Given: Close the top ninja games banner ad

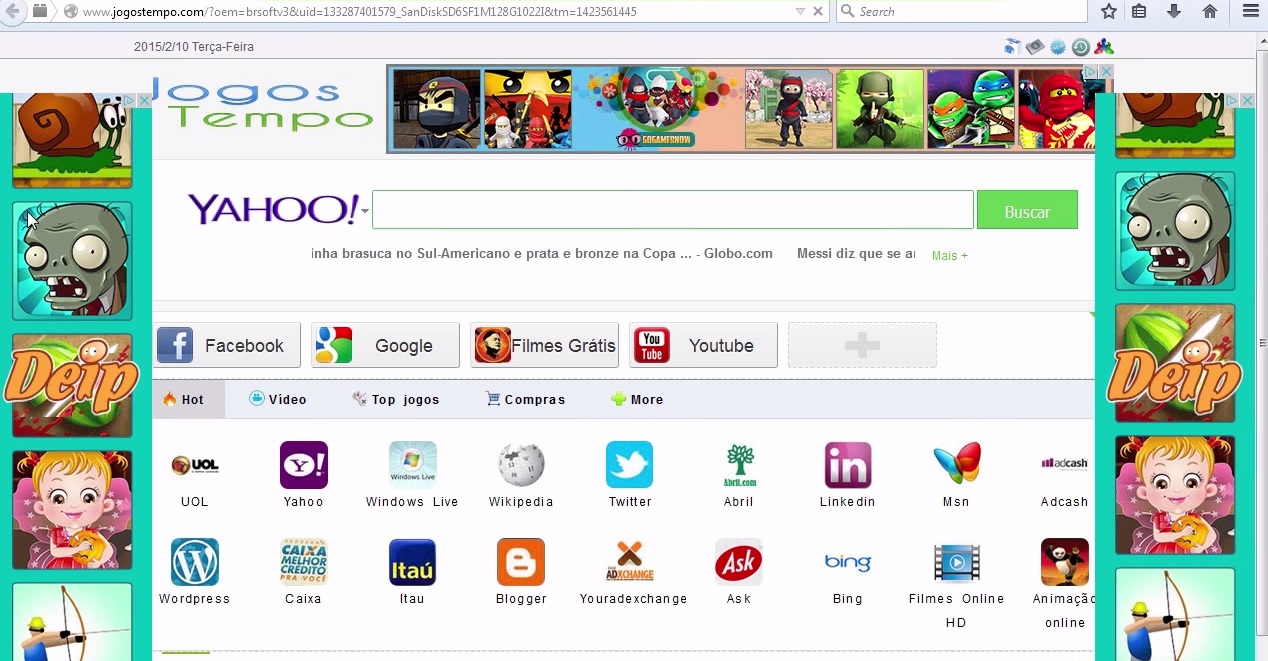Looking at the screenshot, I should coord(1105,72).
